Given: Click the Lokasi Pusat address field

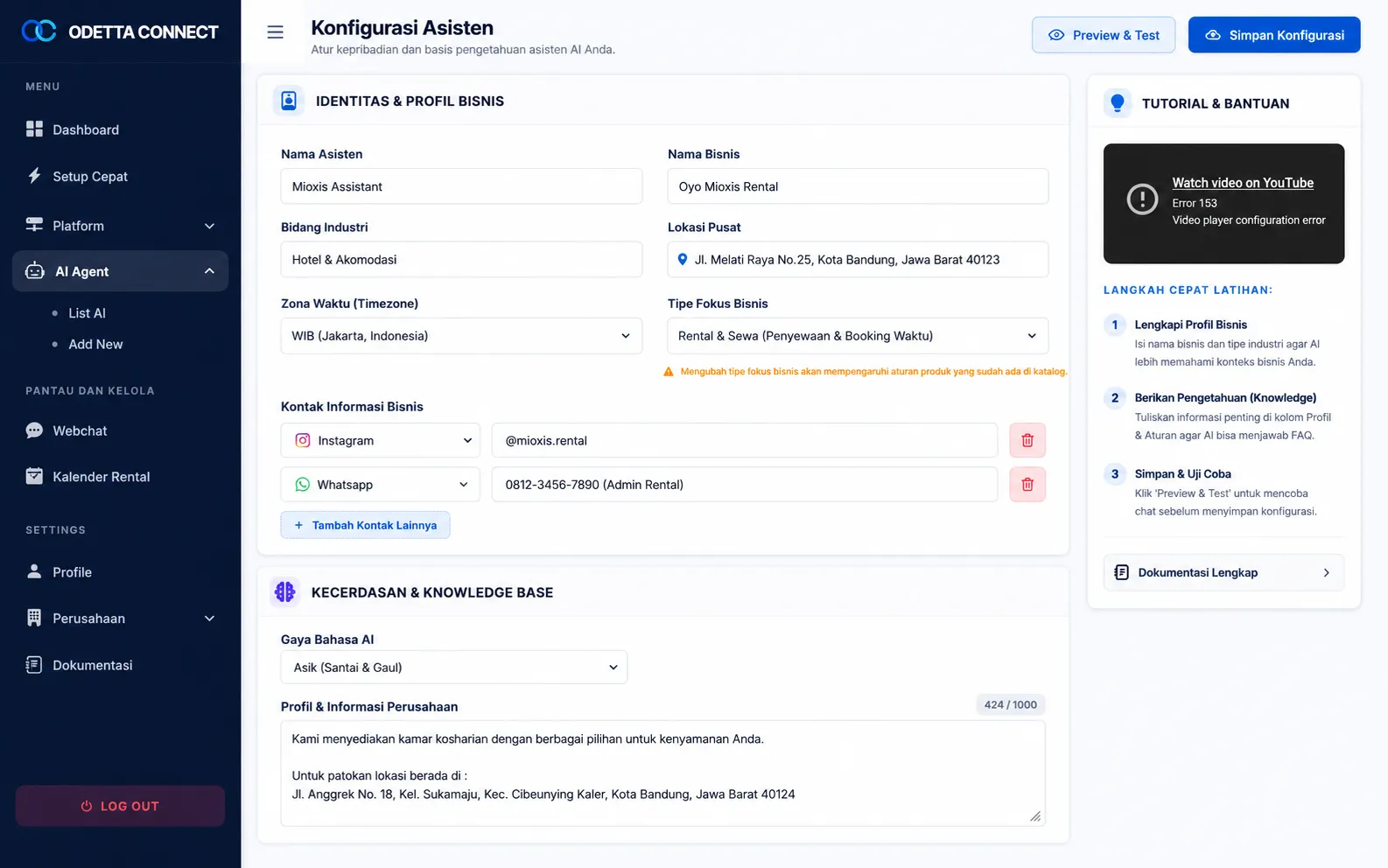Looking at the screenshot, I should tap(858, 259).
